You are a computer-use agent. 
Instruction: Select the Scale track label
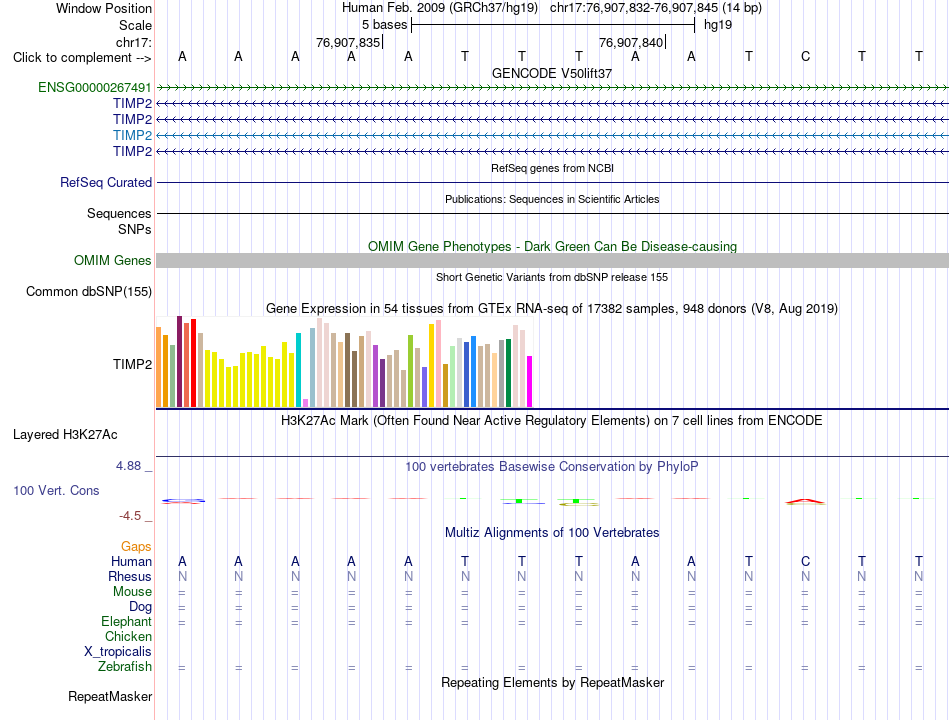pyautogui.click(x=135, y=25)
